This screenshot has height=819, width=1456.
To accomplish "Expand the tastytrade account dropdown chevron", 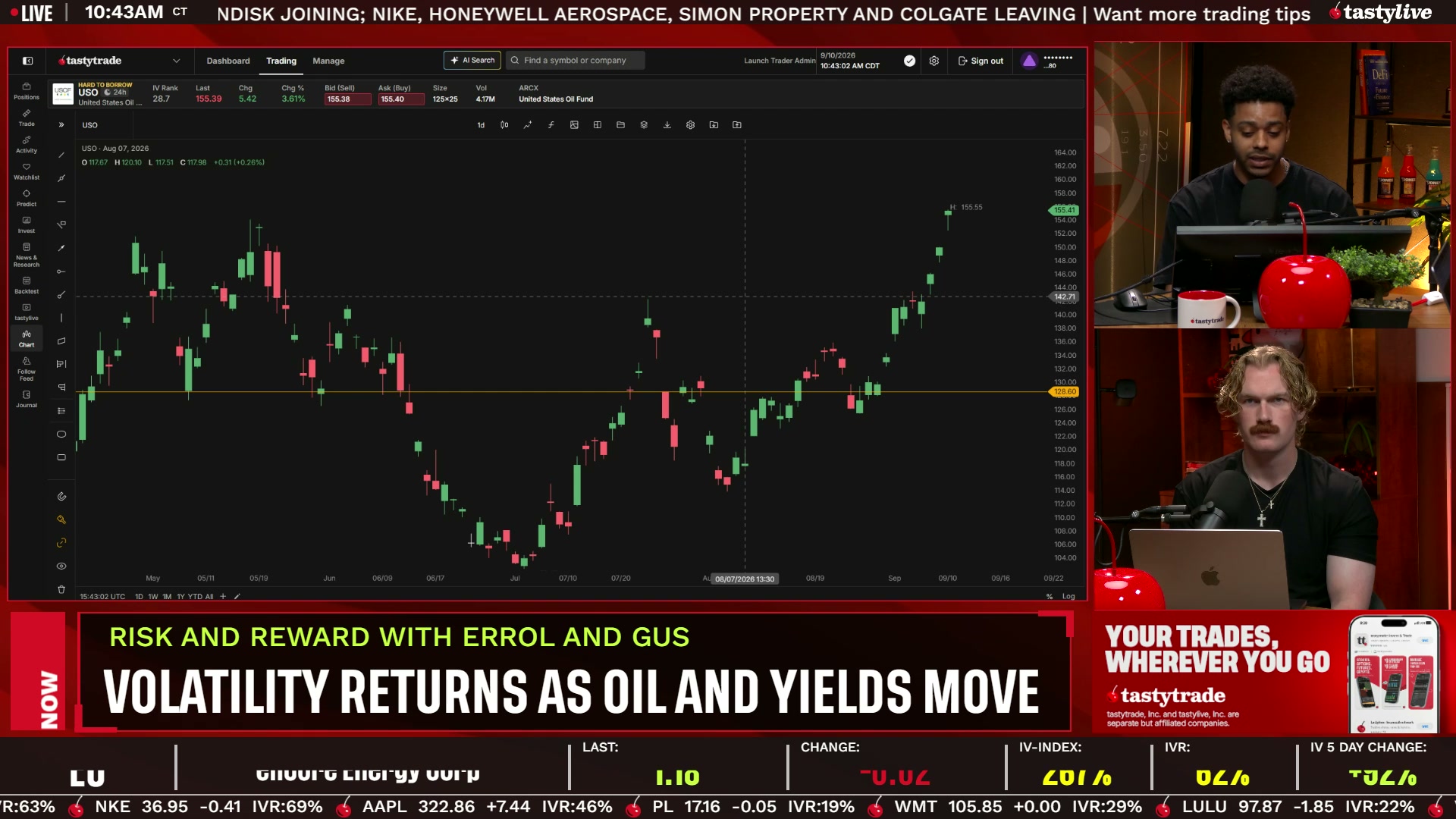I will [176, 61].
